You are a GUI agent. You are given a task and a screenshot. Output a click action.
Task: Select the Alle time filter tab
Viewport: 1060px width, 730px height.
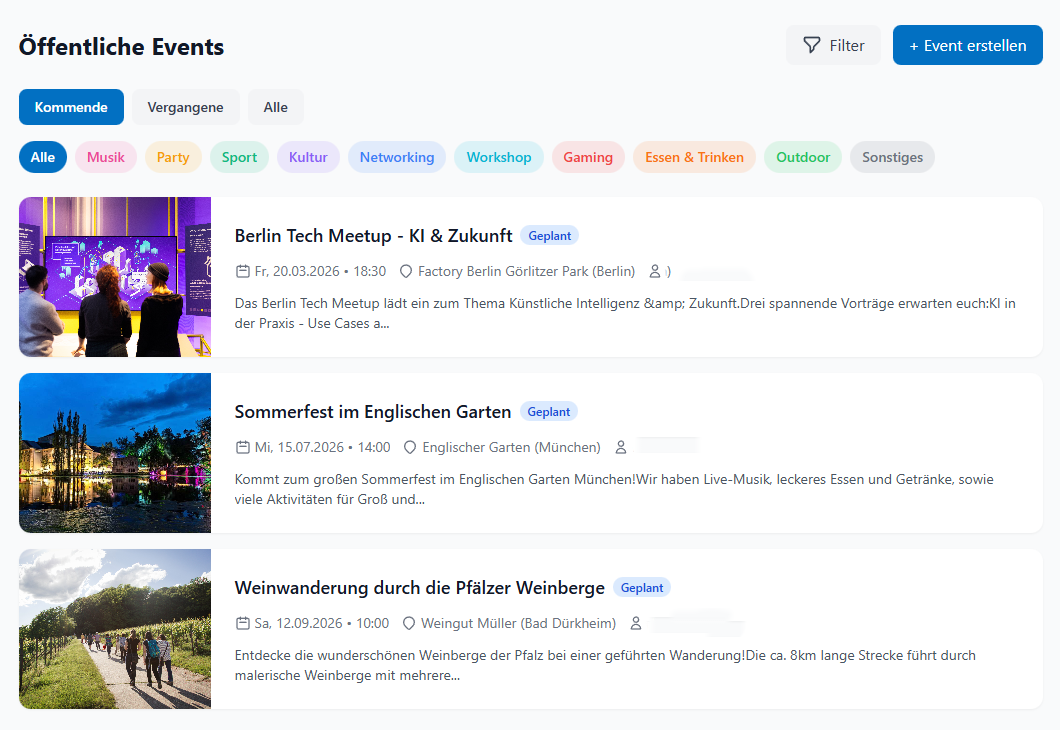coord(275,107)
